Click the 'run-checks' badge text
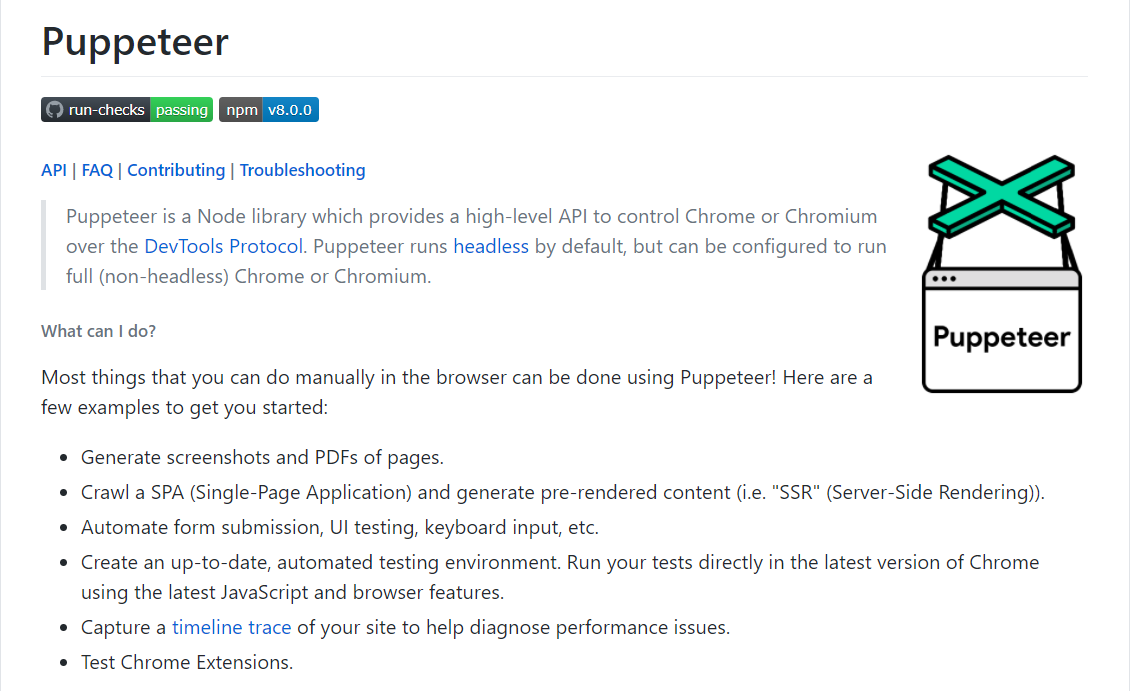This screenshot has width=1130, height=691. (x=107, y=110)
